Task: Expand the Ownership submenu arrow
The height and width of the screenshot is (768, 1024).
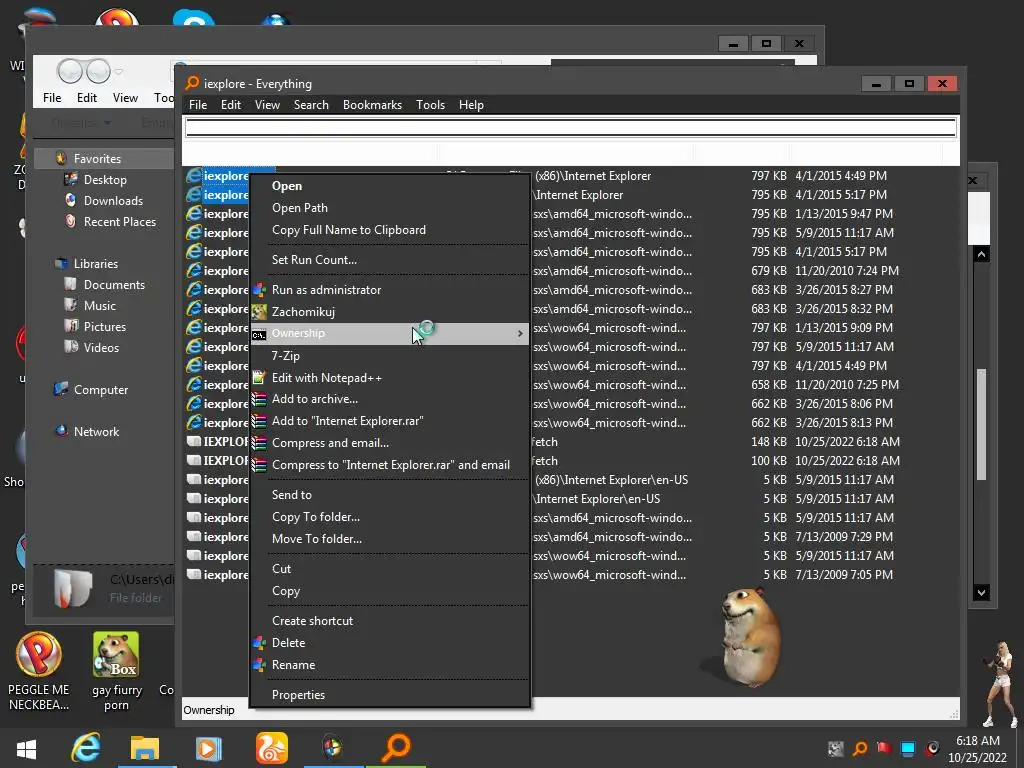Action: pos(520,334)
